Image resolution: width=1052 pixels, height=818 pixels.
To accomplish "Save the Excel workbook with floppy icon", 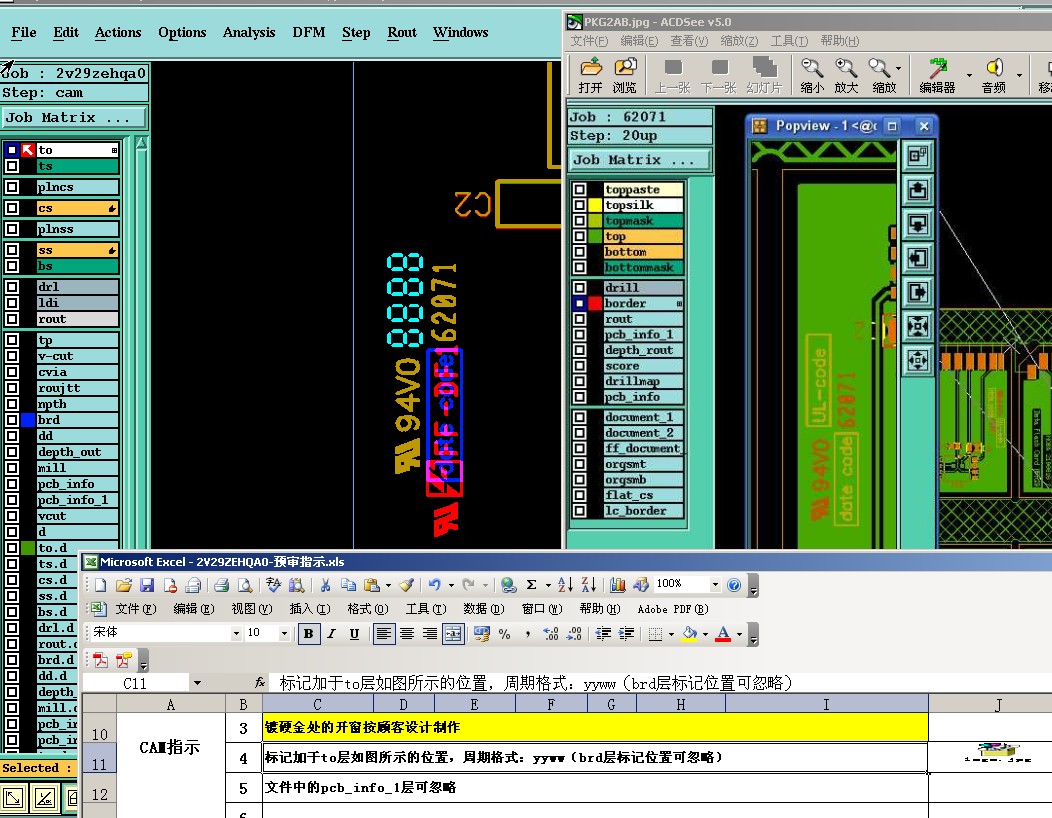I will [x=147, y=585].
